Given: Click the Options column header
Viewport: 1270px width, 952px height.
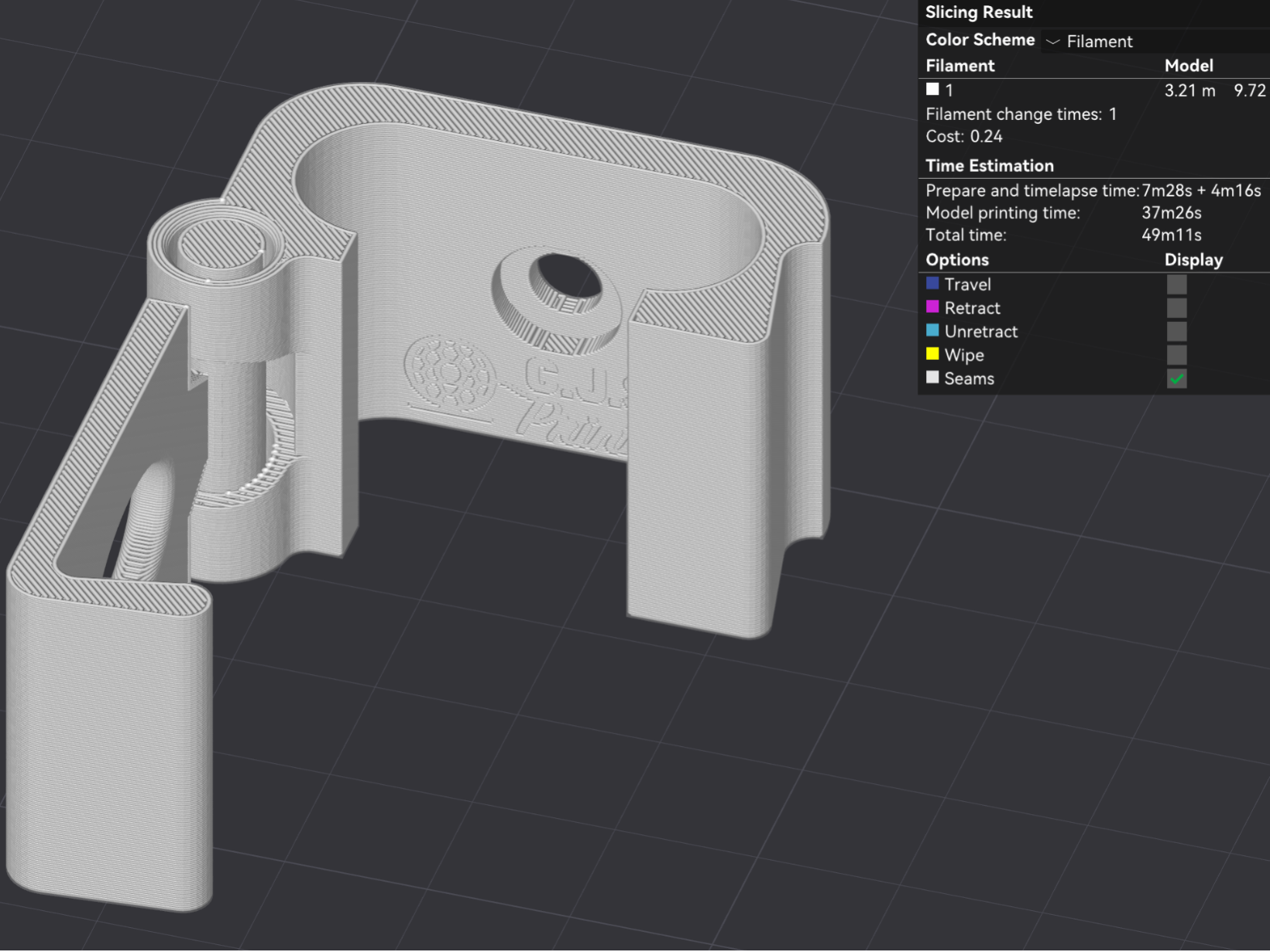Looking at the screenshot, I should (957, 260).
